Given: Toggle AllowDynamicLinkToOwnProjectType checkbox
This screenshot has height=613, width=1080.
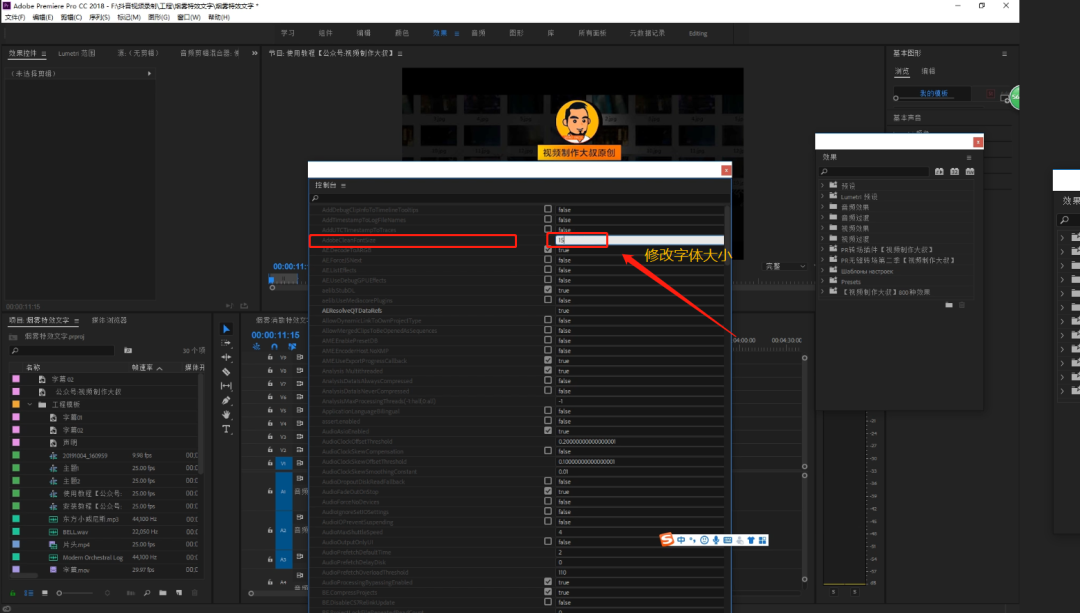Looking at the screenshot, I should pyautogui.click(x=548, y=320).
